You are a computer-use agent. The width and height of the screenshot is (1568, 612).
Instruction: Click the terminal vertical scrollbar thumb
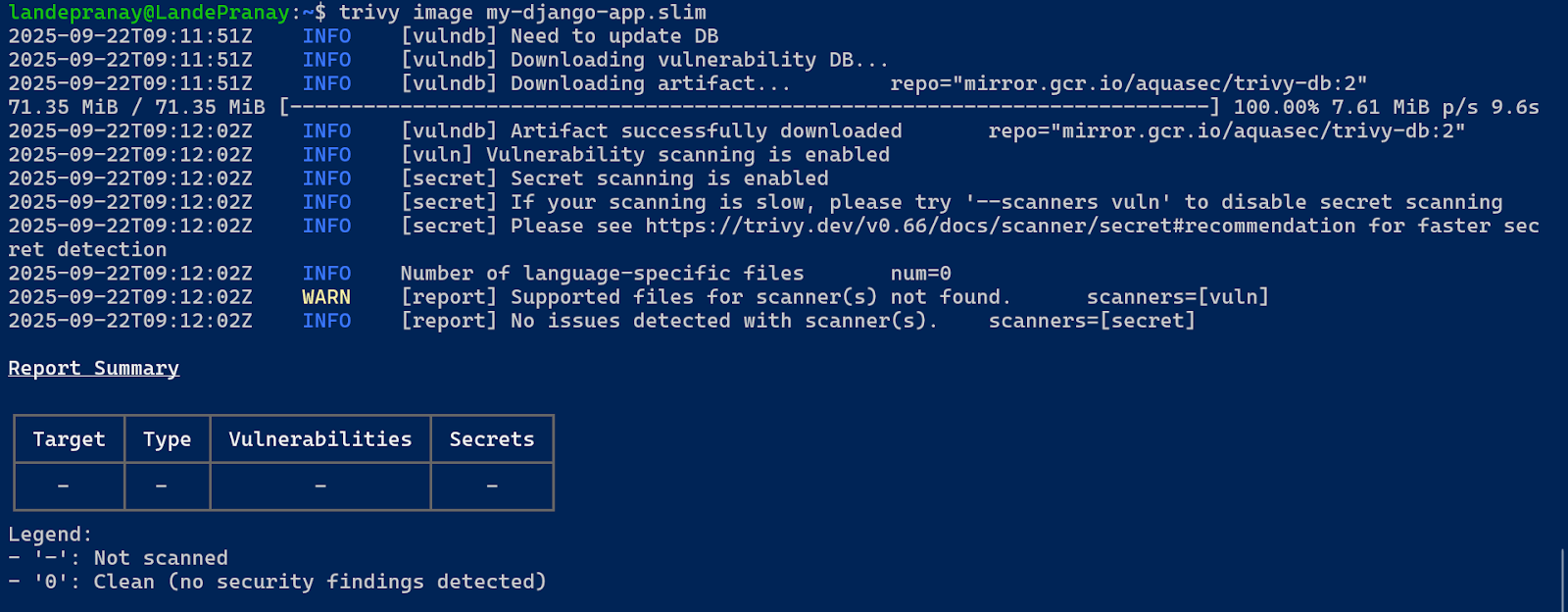point(1562,579)
